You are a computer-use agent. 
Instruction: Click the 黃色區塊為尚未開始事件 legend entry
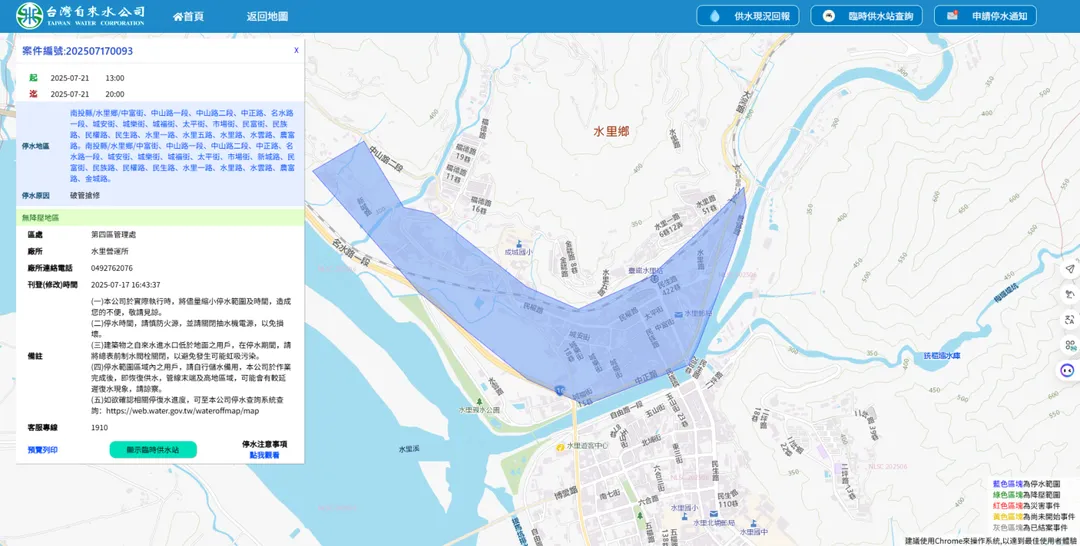pyautogui.click(x=1033, y=516)
